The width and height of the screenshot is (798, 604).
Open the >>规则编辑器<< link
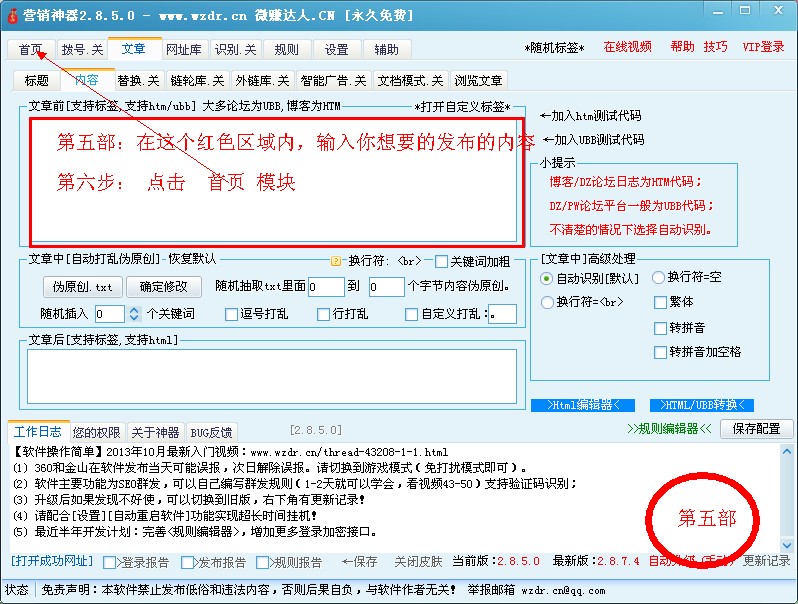coord(669,428)
